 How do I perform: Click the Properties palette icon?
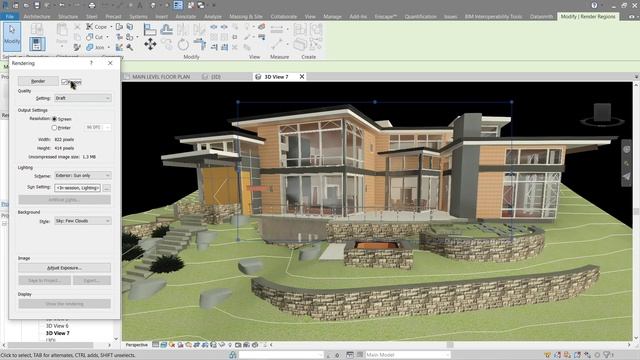coord(37,44)
